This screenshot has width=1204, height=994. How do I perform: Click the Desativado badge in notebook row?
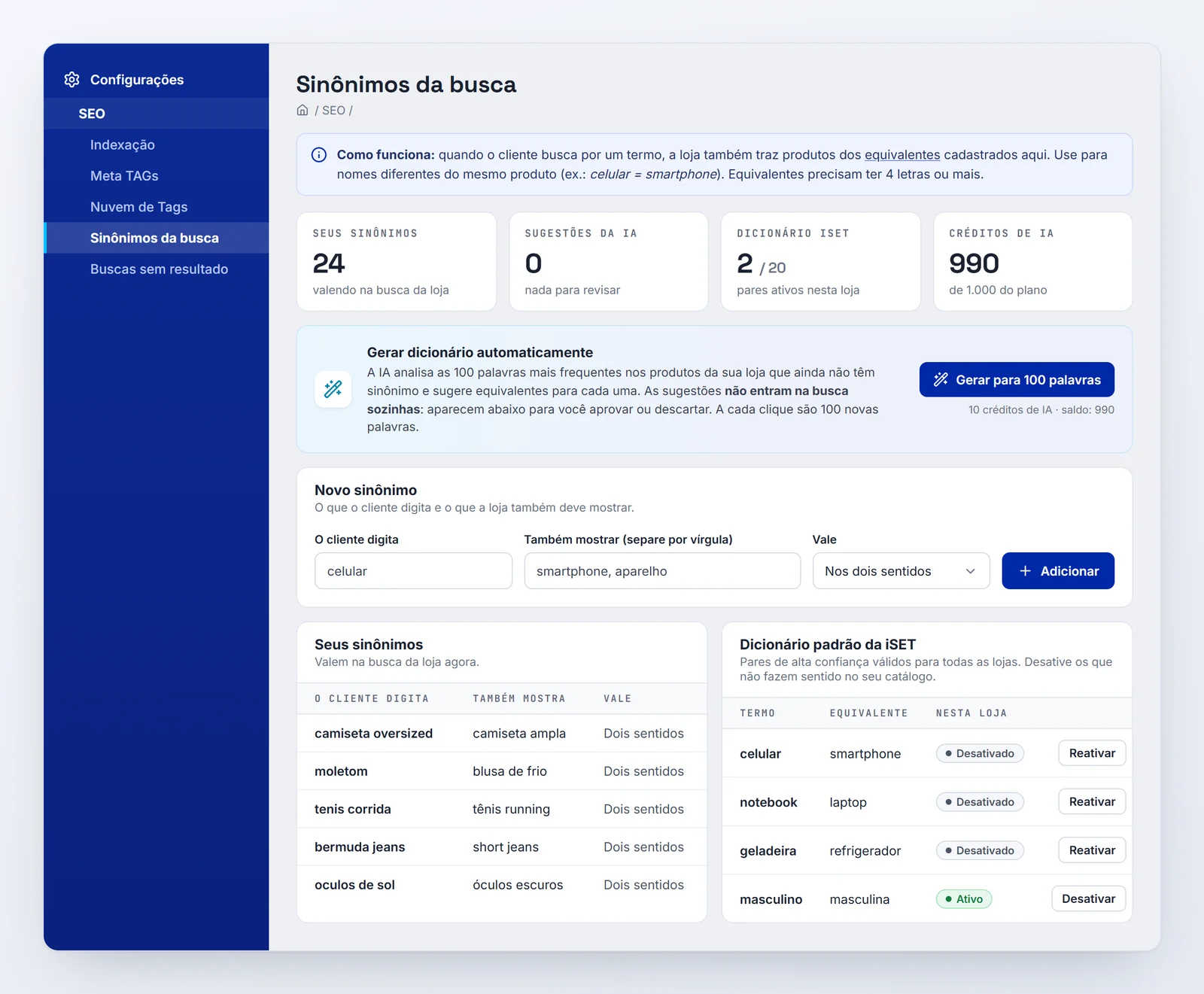click(x=980, y=802)
